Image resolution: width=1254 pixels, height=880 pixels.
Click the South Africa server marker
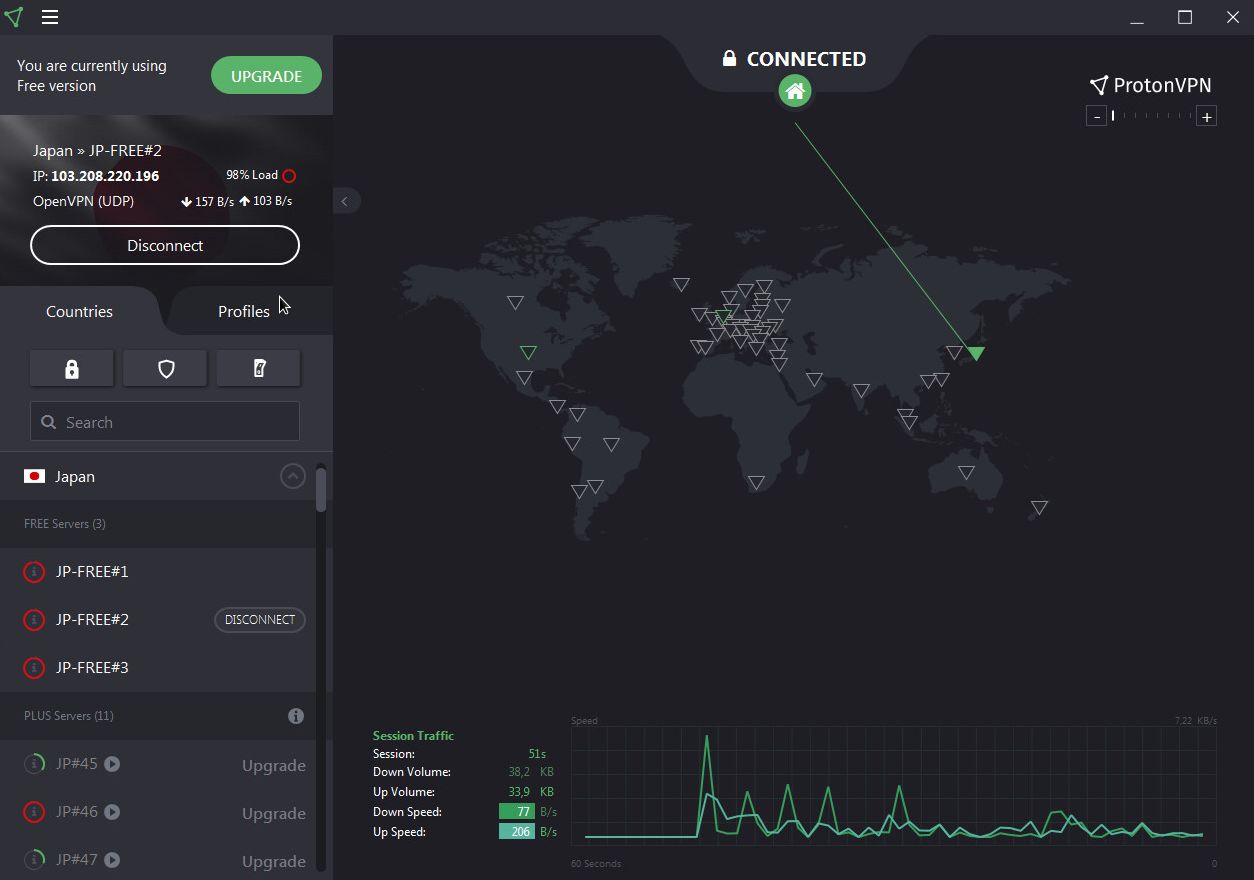click(x=757, y=482)
